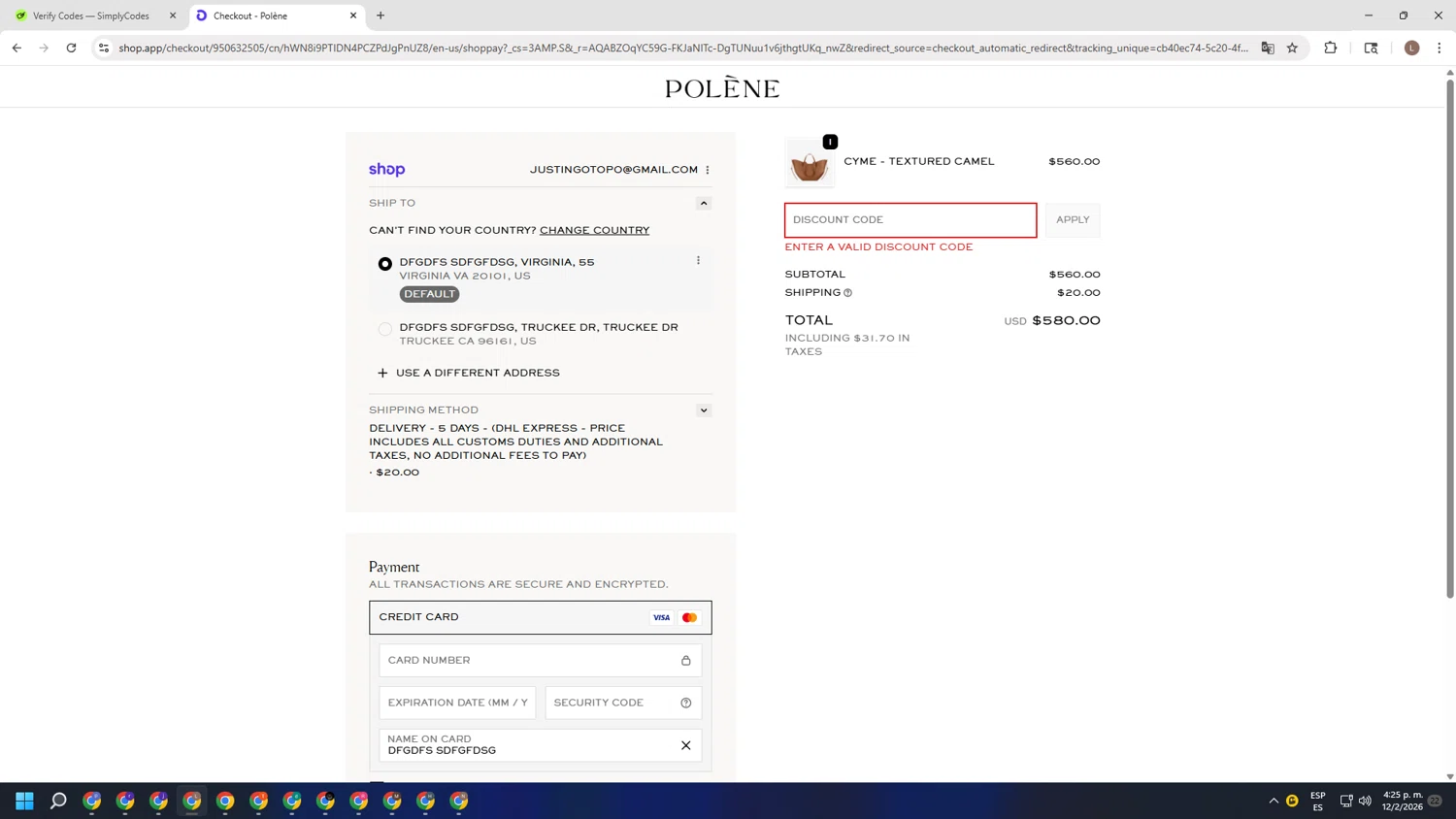The height and width of the screenshot is (819, 1456).
Task: Apply the discount code
Action: [1073, 220]
